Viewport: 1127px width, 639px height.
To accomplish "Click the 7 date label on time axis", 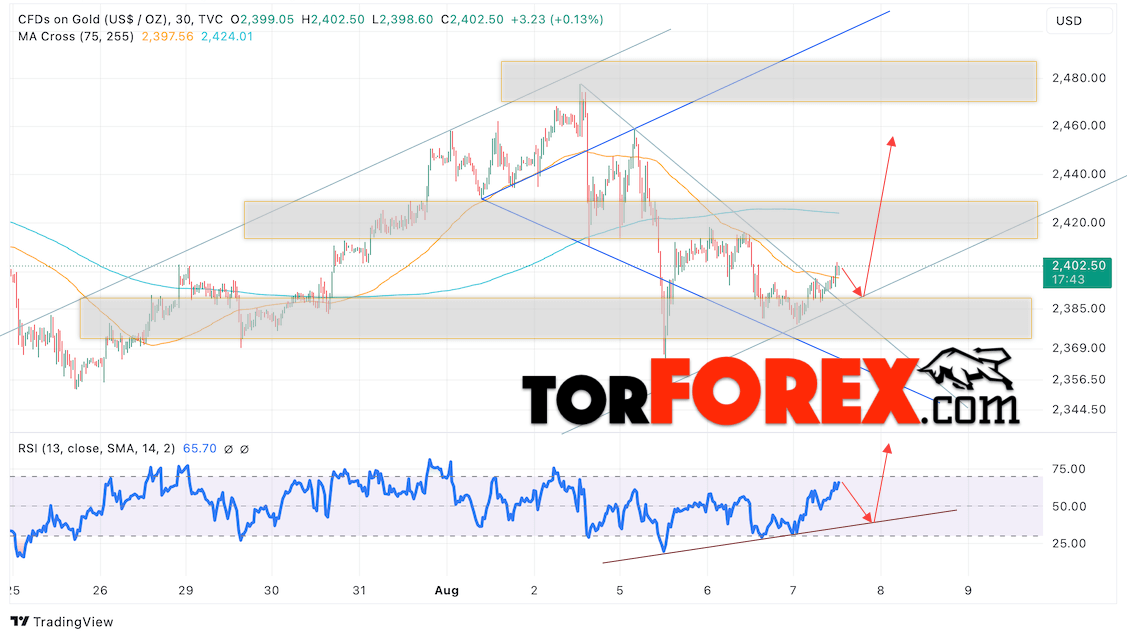I will pyautogui.click(x=793, y=591).
